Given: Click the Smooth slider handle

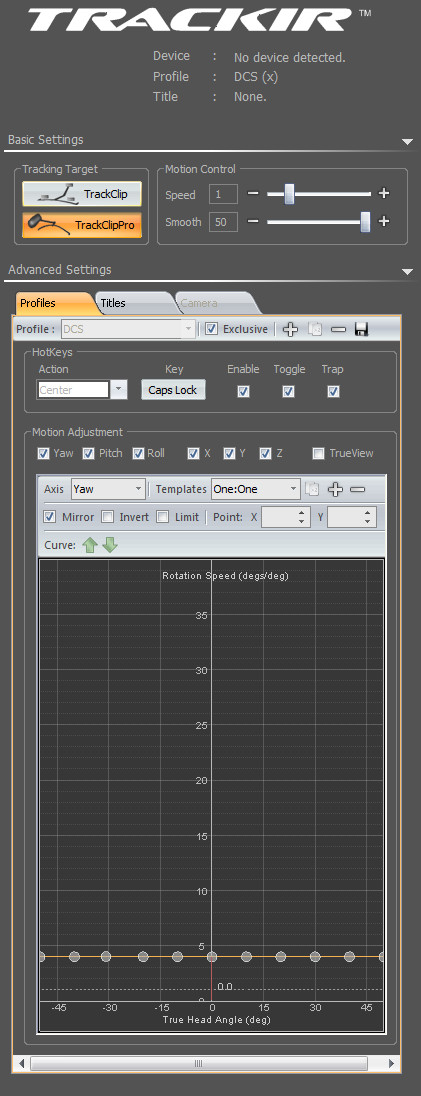Looking at the screenshot, I should click(x=365, y=222).
